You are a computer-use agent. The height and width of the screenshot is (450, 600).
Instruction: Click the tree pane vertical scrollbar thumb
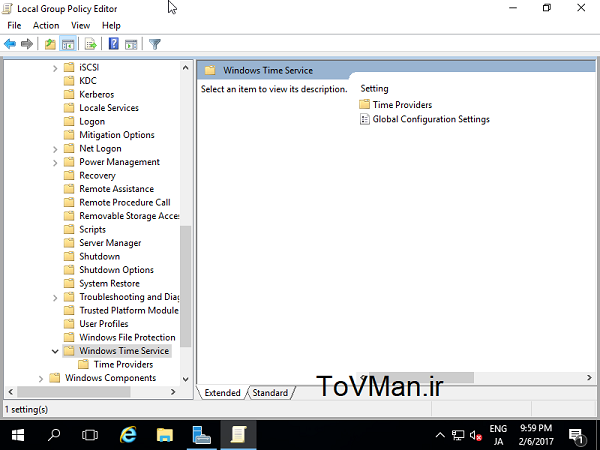tap(186, 286)
